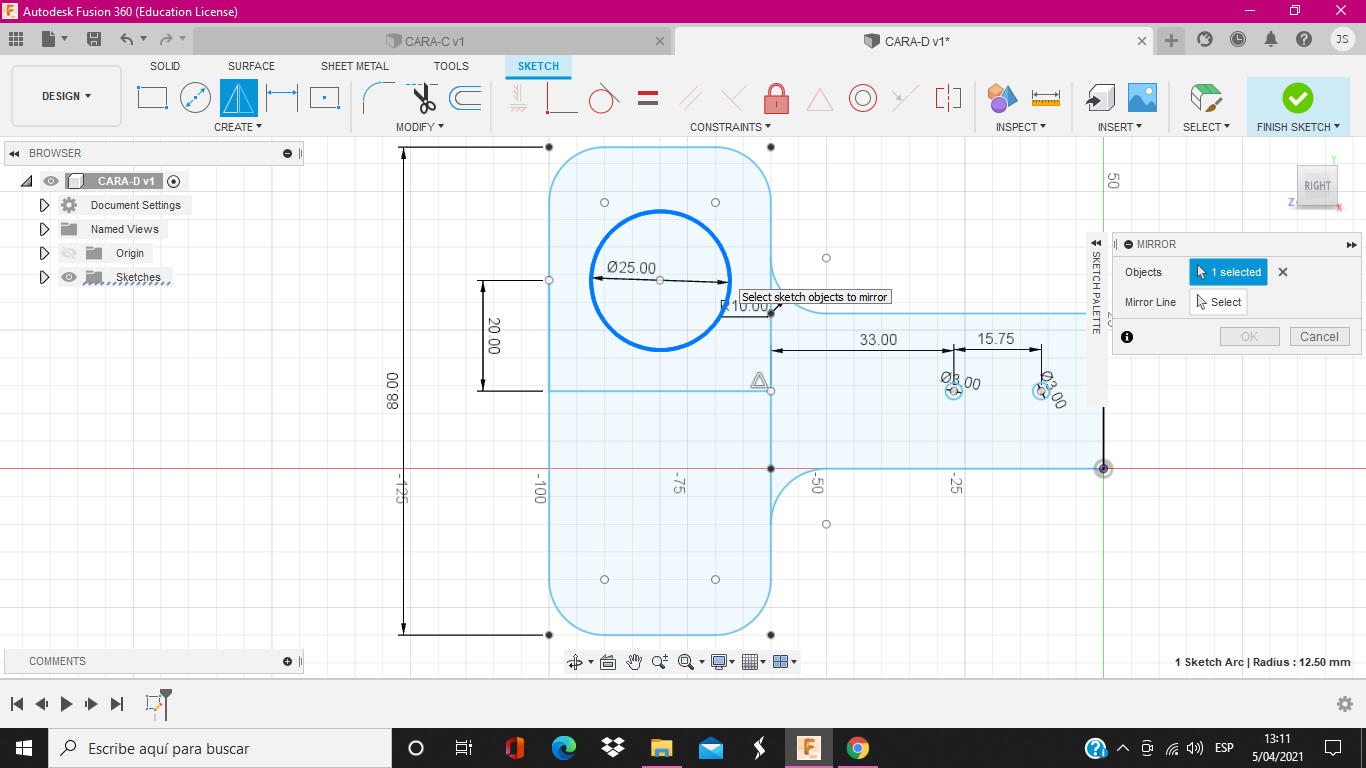Toggle visibility of Origin folder
The image size is (1366, 768).
(69, 253)
